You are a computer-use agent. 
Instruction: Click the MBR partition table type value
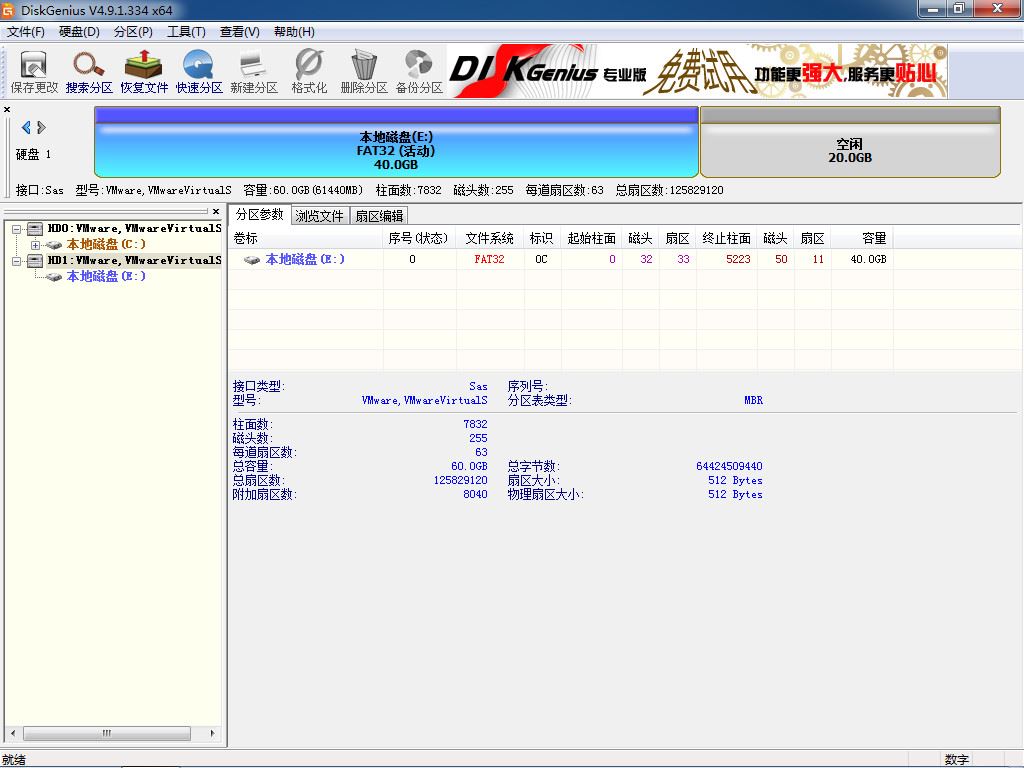753,400
